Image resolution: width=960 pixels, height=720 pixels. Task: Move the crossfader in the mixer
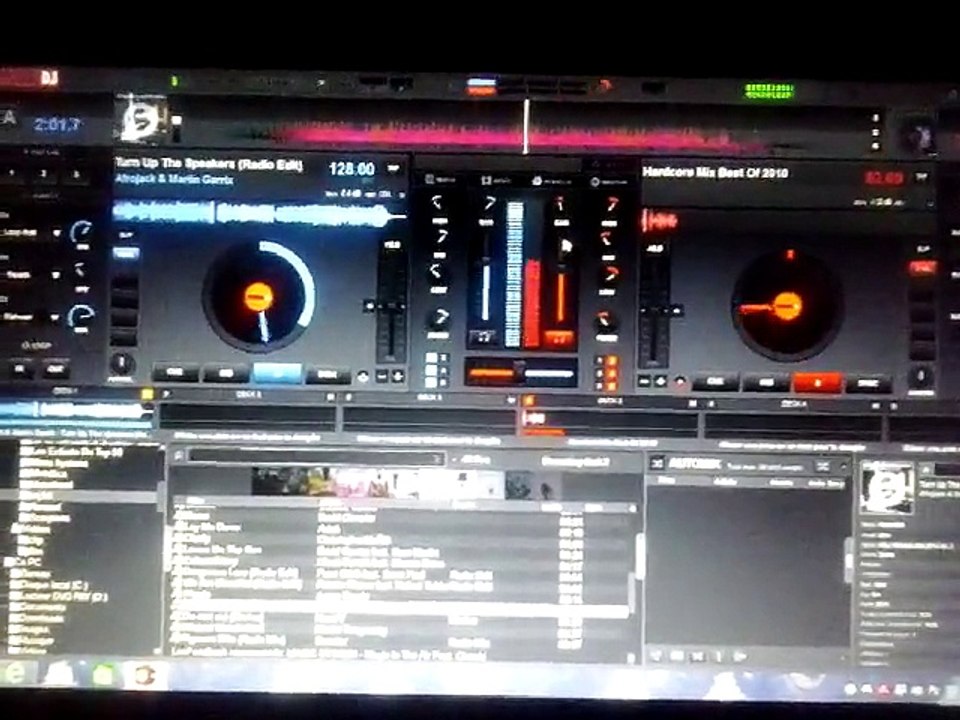click(520, 372)
